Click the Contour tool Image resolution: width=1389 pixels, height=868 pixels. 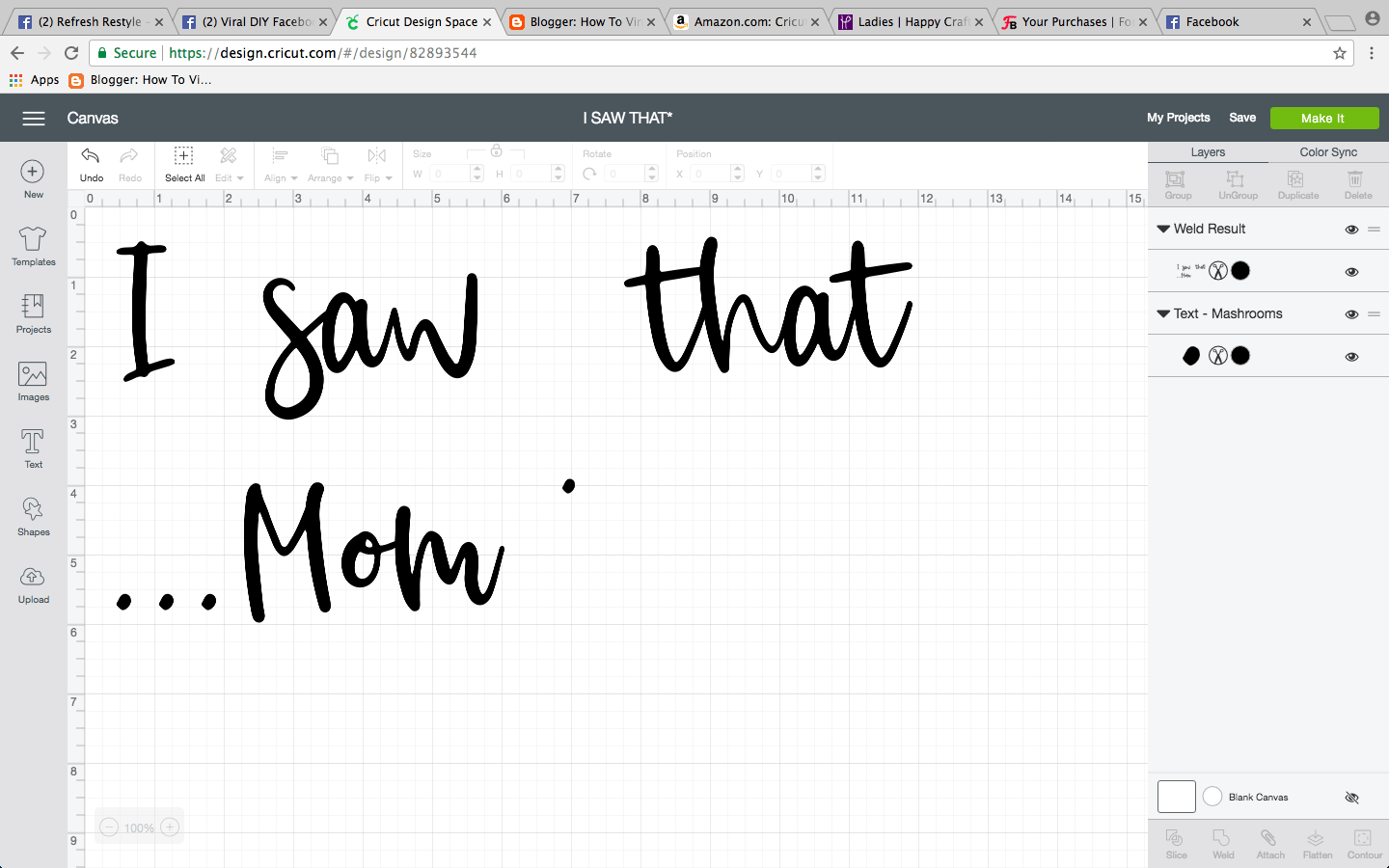[x=1364, y=844]
